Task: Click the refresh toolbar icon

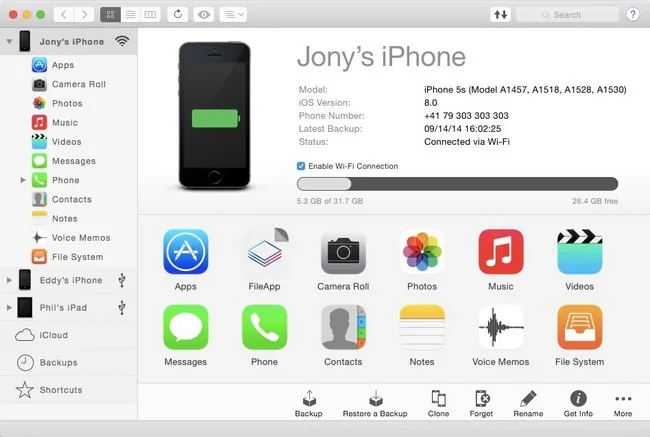Action: point(178,15)
